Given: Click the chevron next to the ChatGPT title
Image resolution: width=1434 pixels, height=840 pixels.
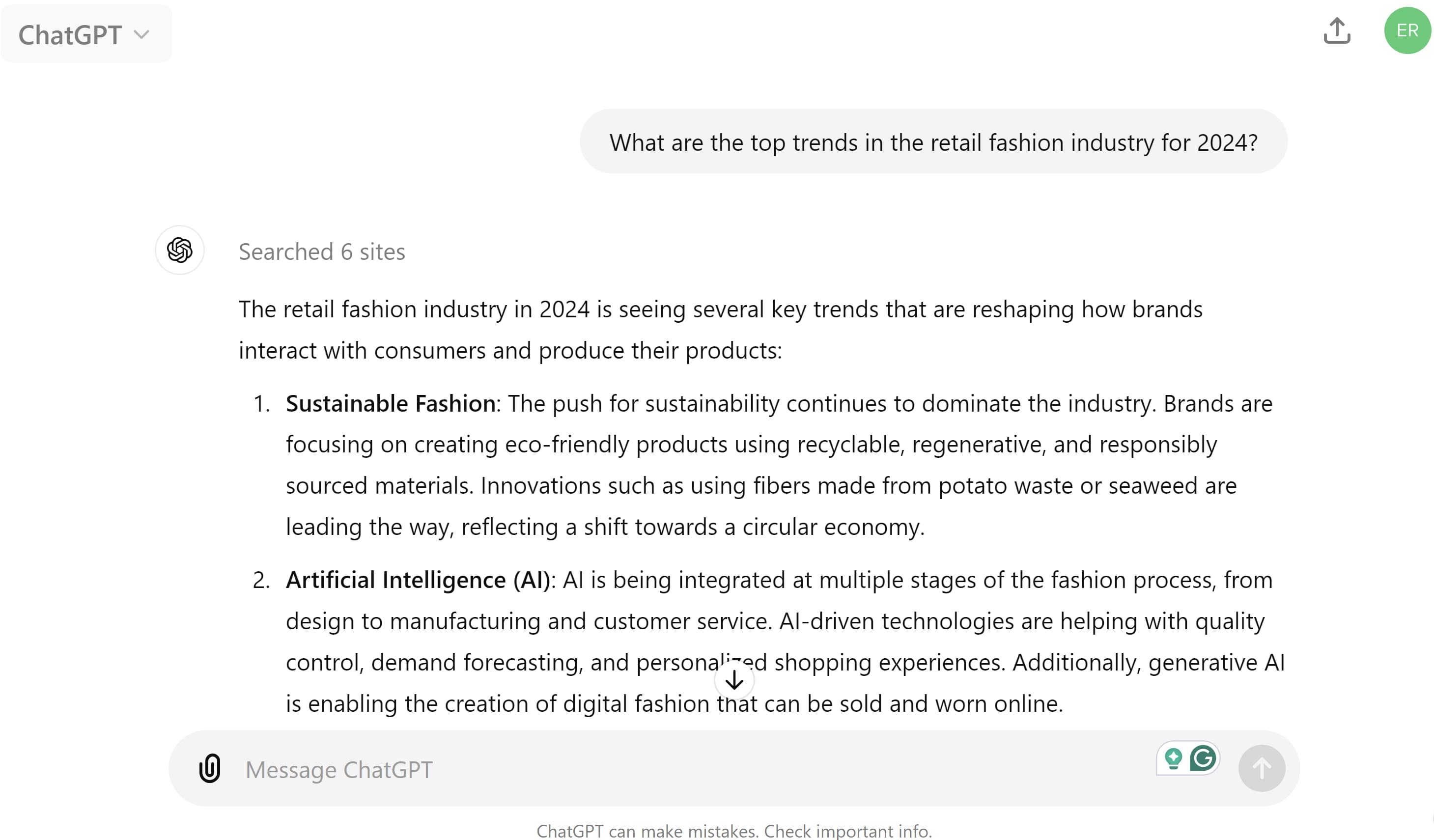Looking at the screenshot, I should [x=141, y=35].
